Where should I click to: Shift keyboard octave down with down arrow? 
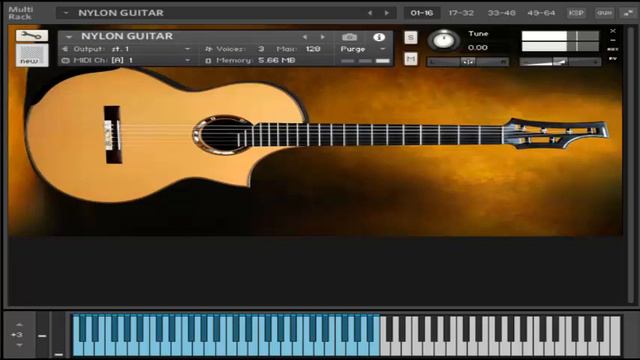[x=19, y=345]
